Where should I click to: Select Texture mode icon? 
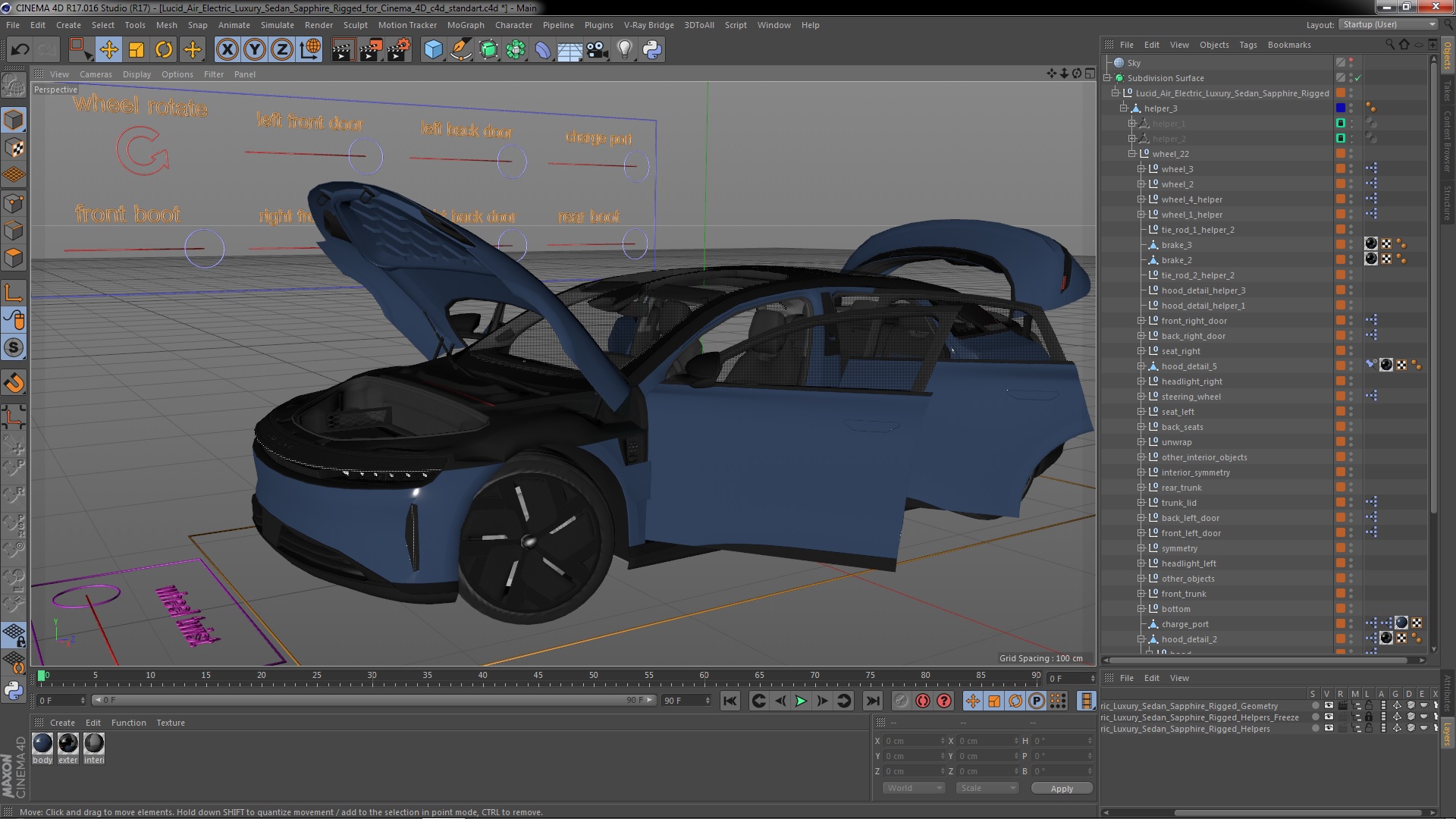pos(14,147)
